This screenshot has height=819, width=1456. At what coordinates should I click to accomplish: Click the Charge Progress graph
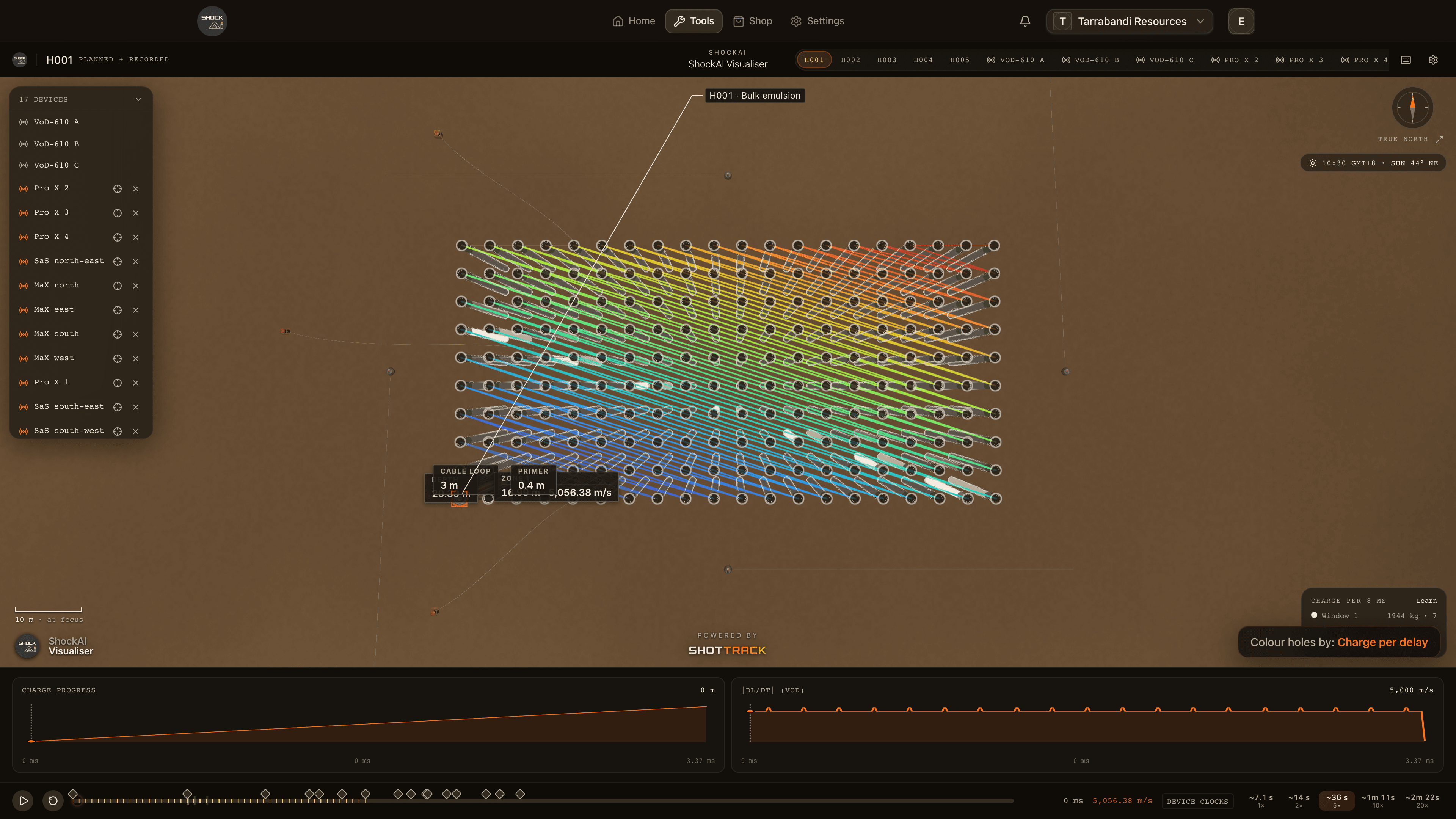369,725
